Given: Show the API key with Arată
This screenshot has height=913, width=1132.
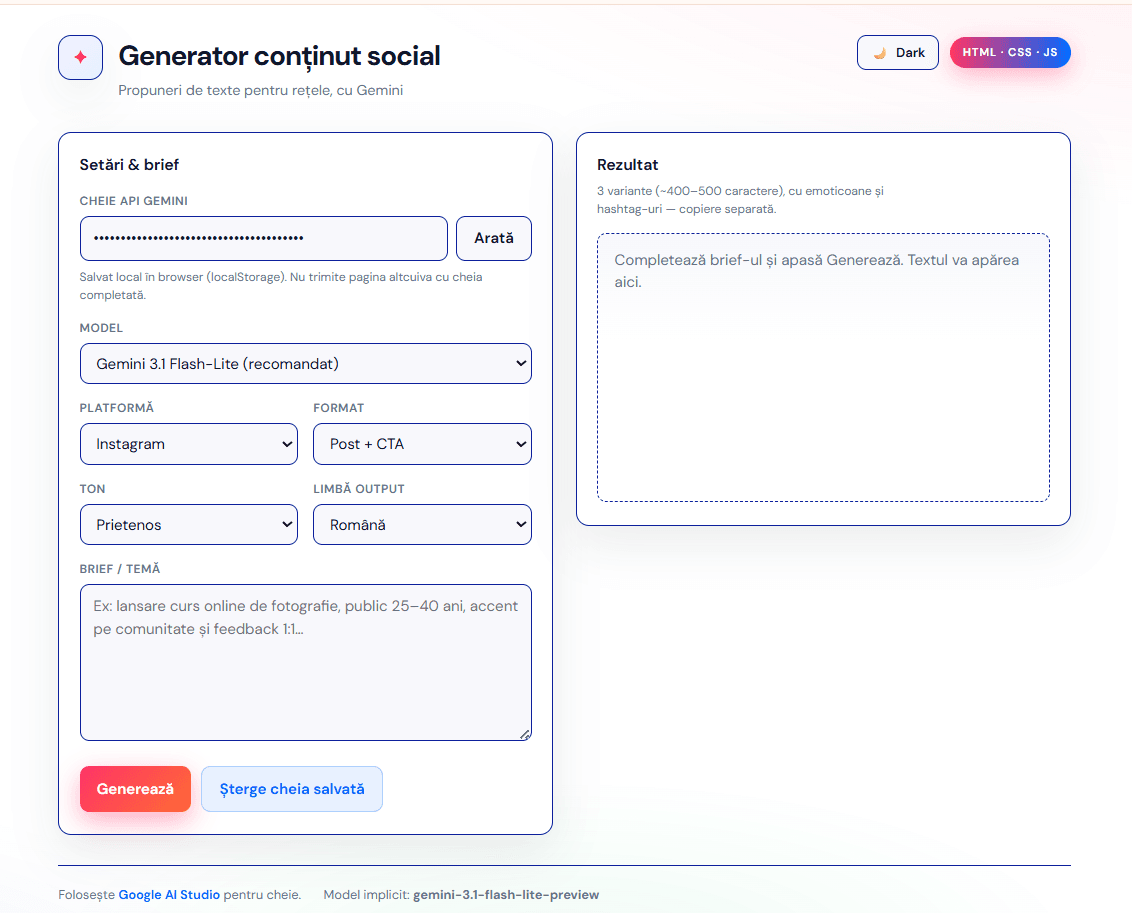Looking at the screenshot, I should tap(493, 238).
